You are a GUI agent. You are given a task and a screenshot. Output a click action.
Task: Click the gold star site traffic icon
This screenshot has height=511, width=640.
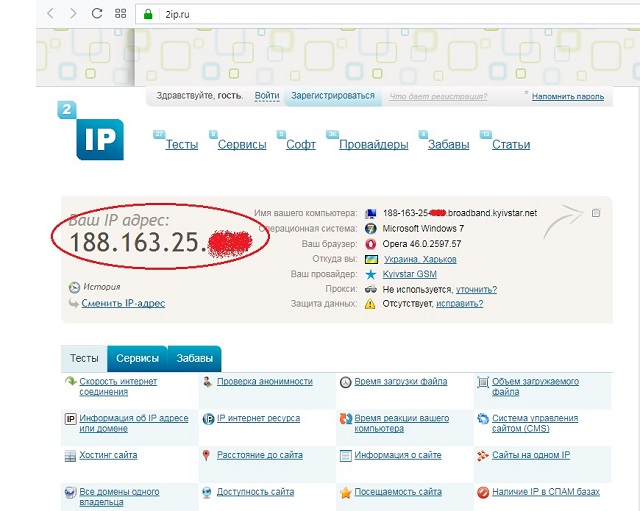(x=345, y=493)
